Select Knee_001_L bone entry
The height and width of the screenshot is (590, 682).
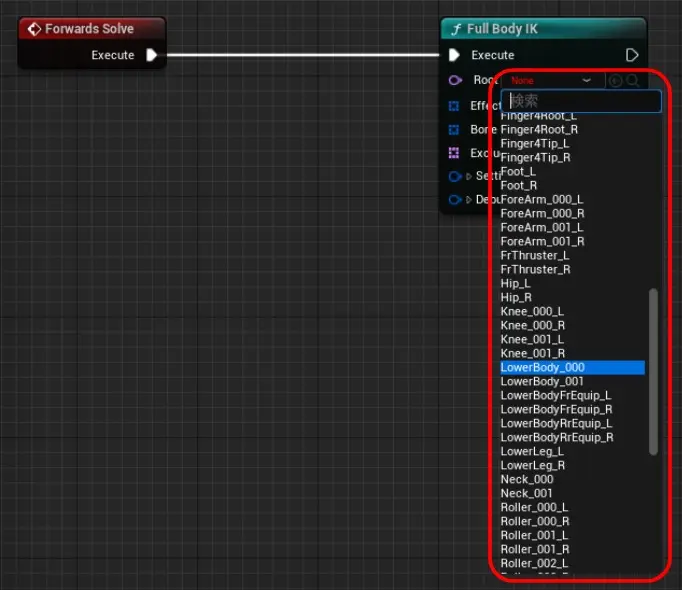[532, 340]
